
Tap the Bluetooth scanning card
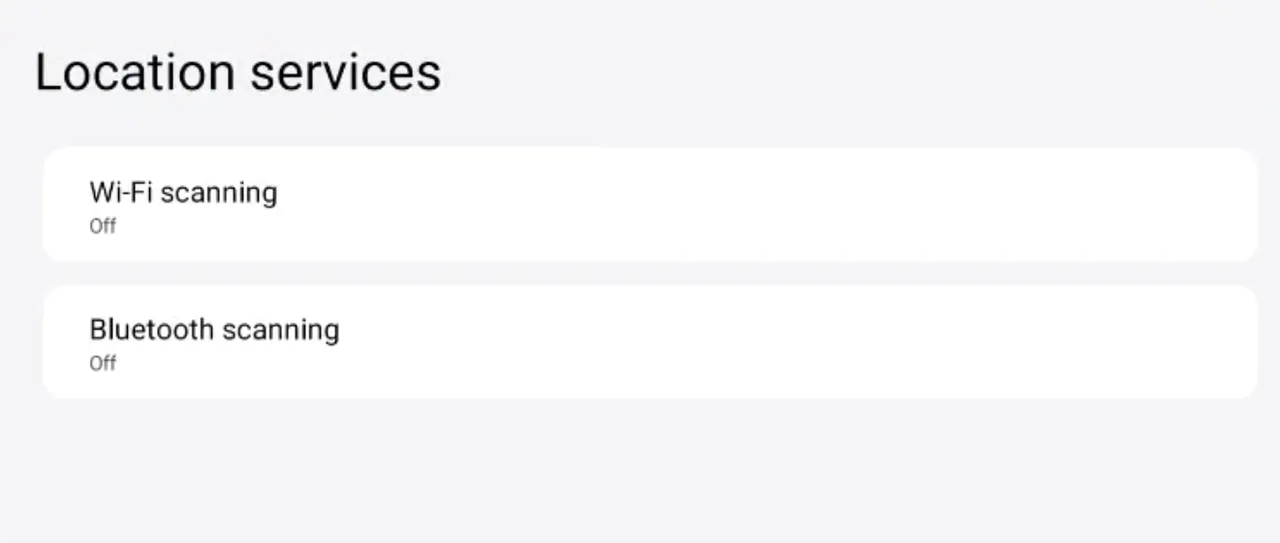[x=648, y=342]
